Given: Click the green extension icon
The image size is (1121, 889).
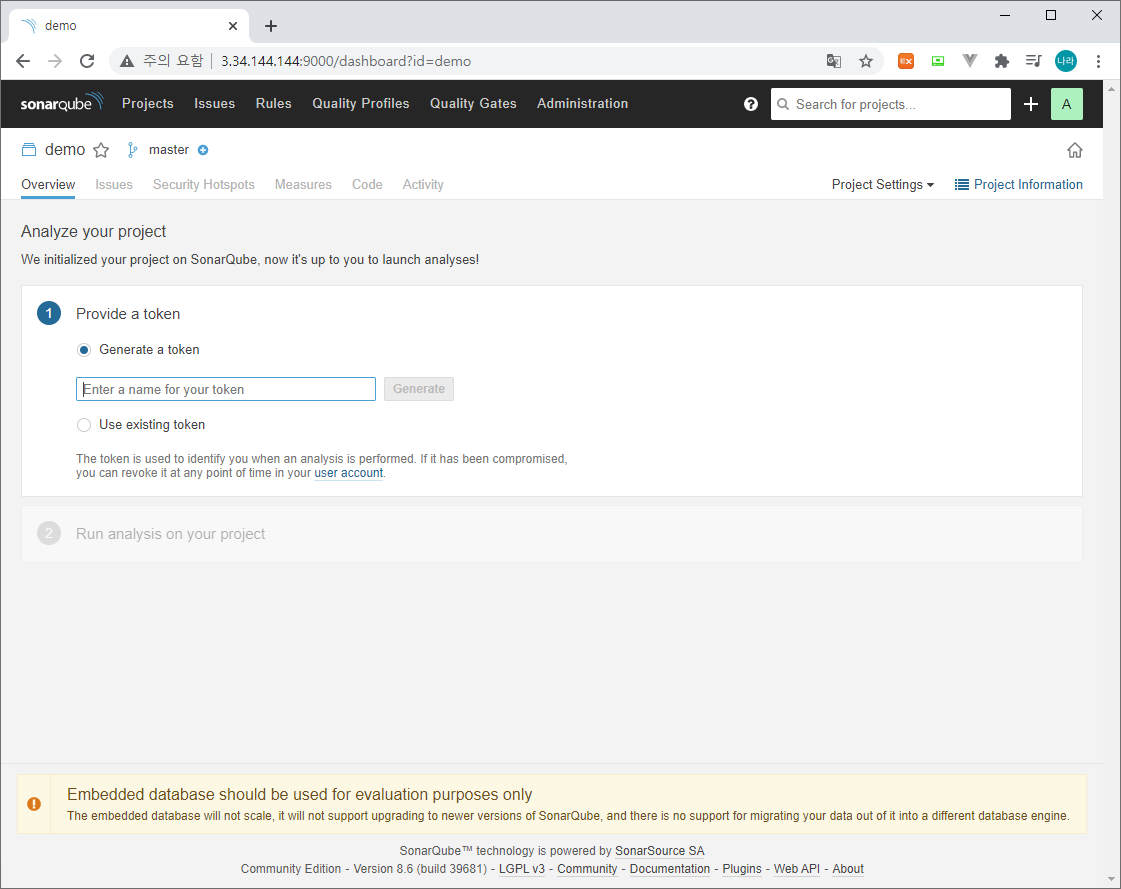Looking at the screenshot, I should click(x=938, y=61).
